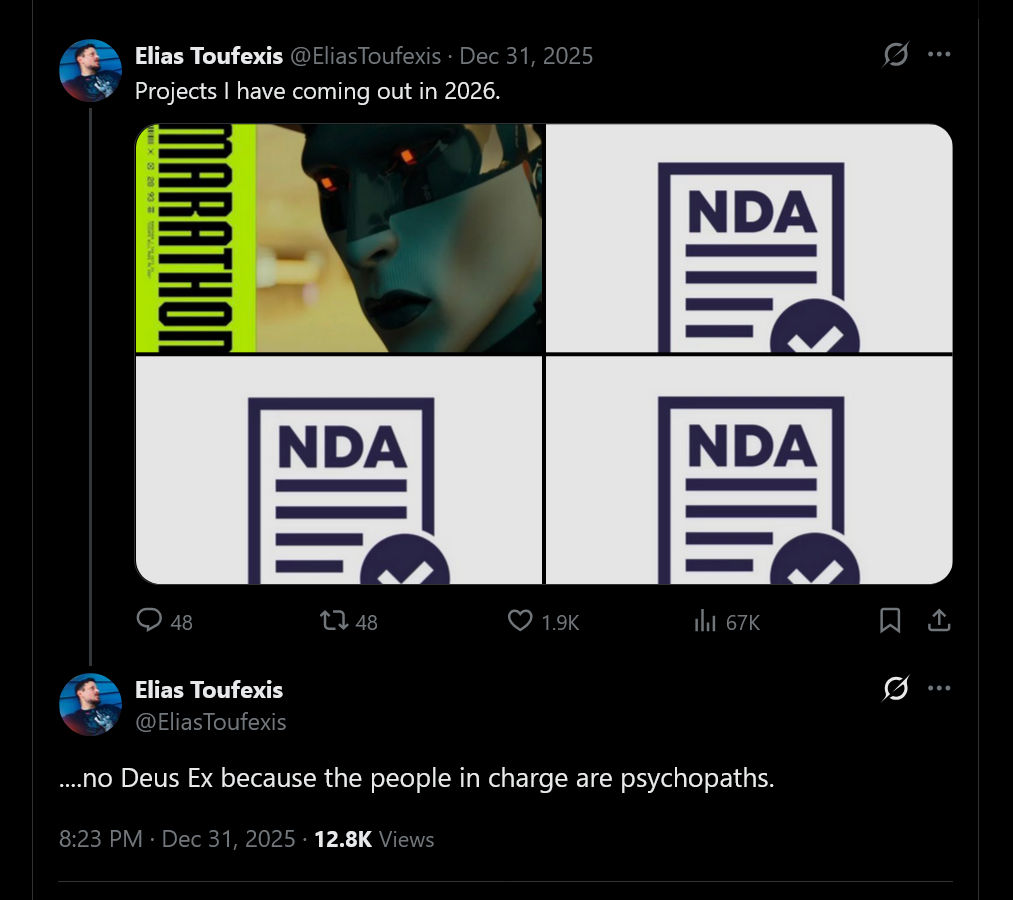Click the retweet icon showing 48 reposts
Viewport: 1013px width, 900px height.
point(332,621)
